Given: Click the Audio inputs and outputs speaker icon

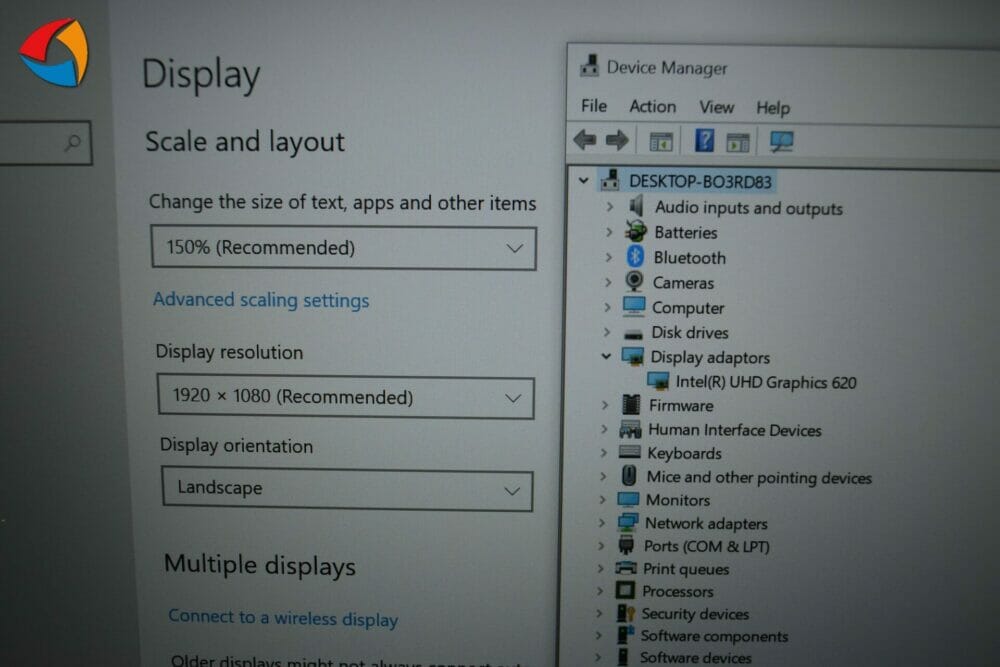Looking at the screenshot, I should 636,206.
